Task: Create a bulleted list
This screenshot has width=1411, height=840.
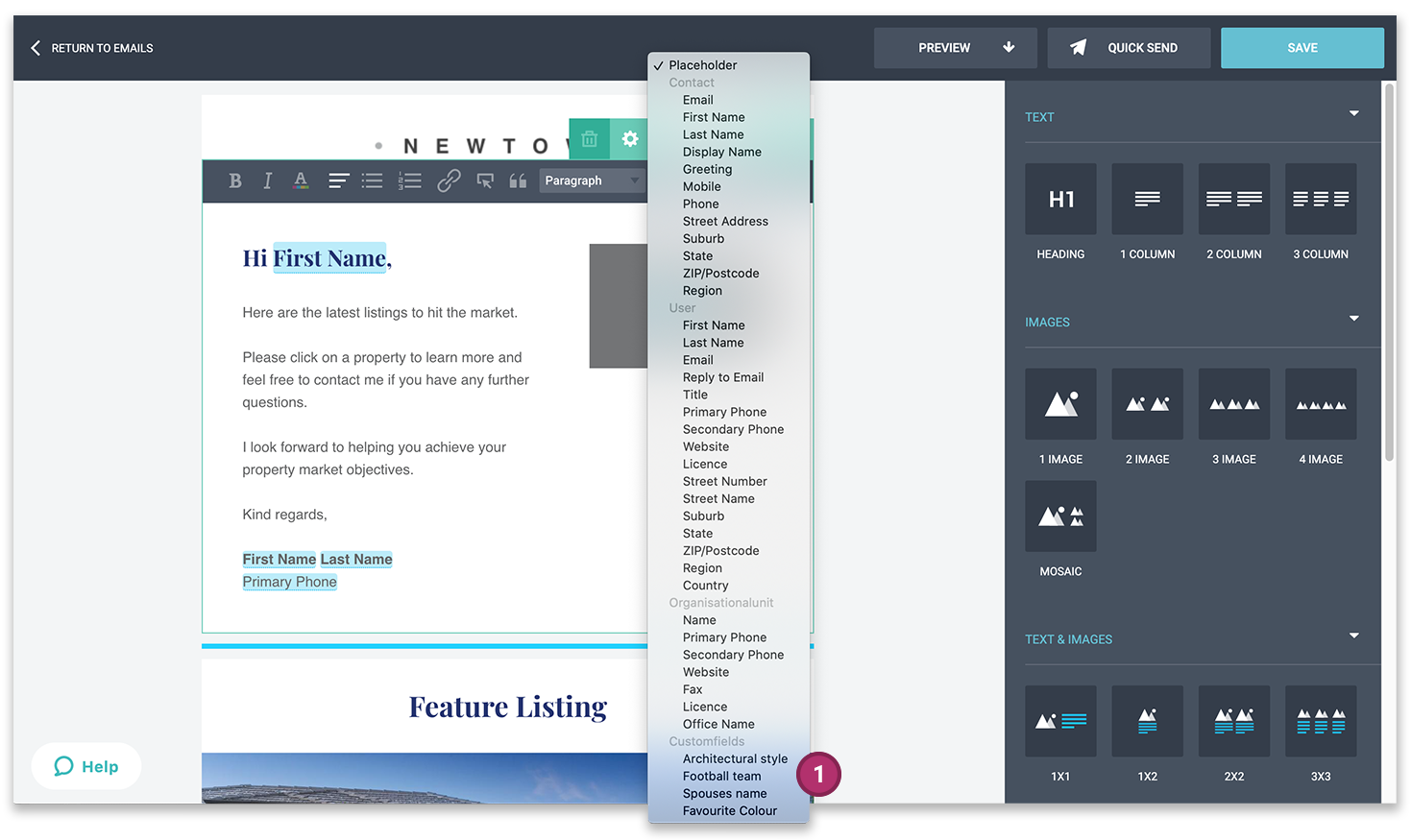Action: (373, 180)
